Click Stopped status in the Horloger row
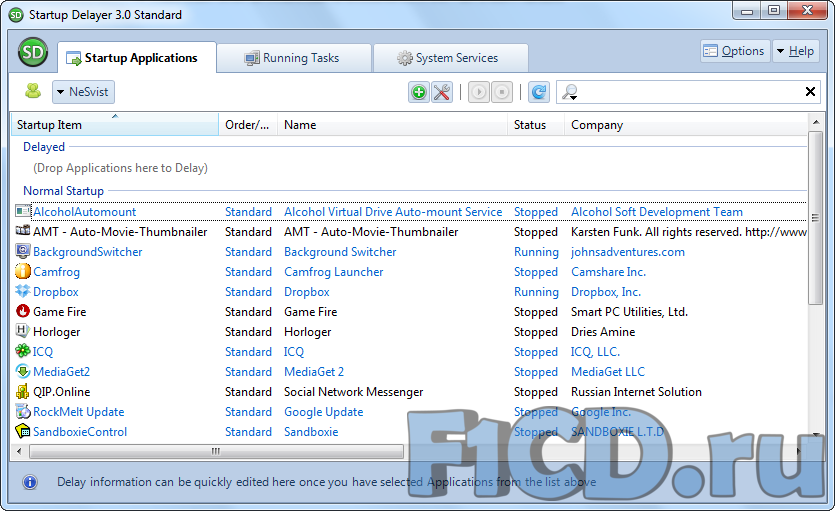 coord(536,332)
